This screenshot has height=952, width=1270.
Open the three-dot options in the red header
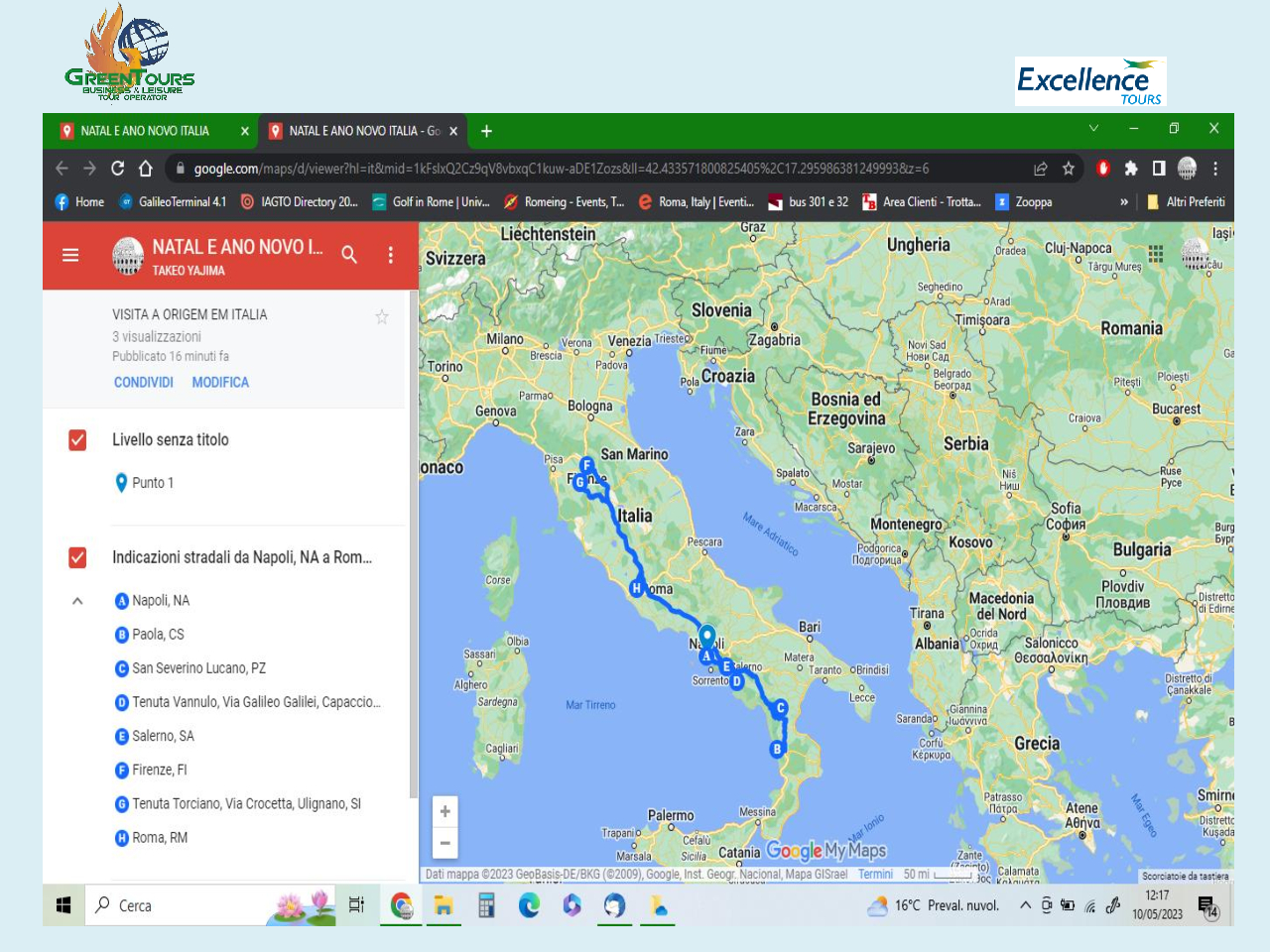pyautogui.click(x=391, y=255)
